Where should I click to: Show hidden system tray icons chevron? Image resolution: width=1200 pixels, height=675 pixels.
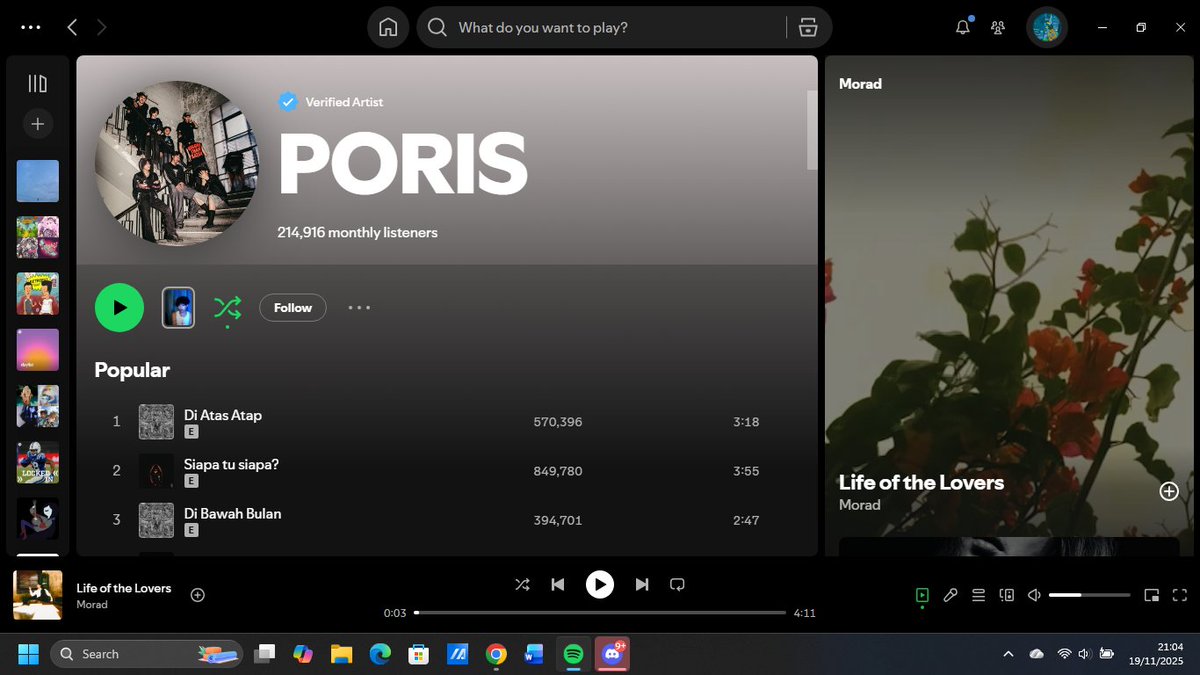pos(1008,654)
